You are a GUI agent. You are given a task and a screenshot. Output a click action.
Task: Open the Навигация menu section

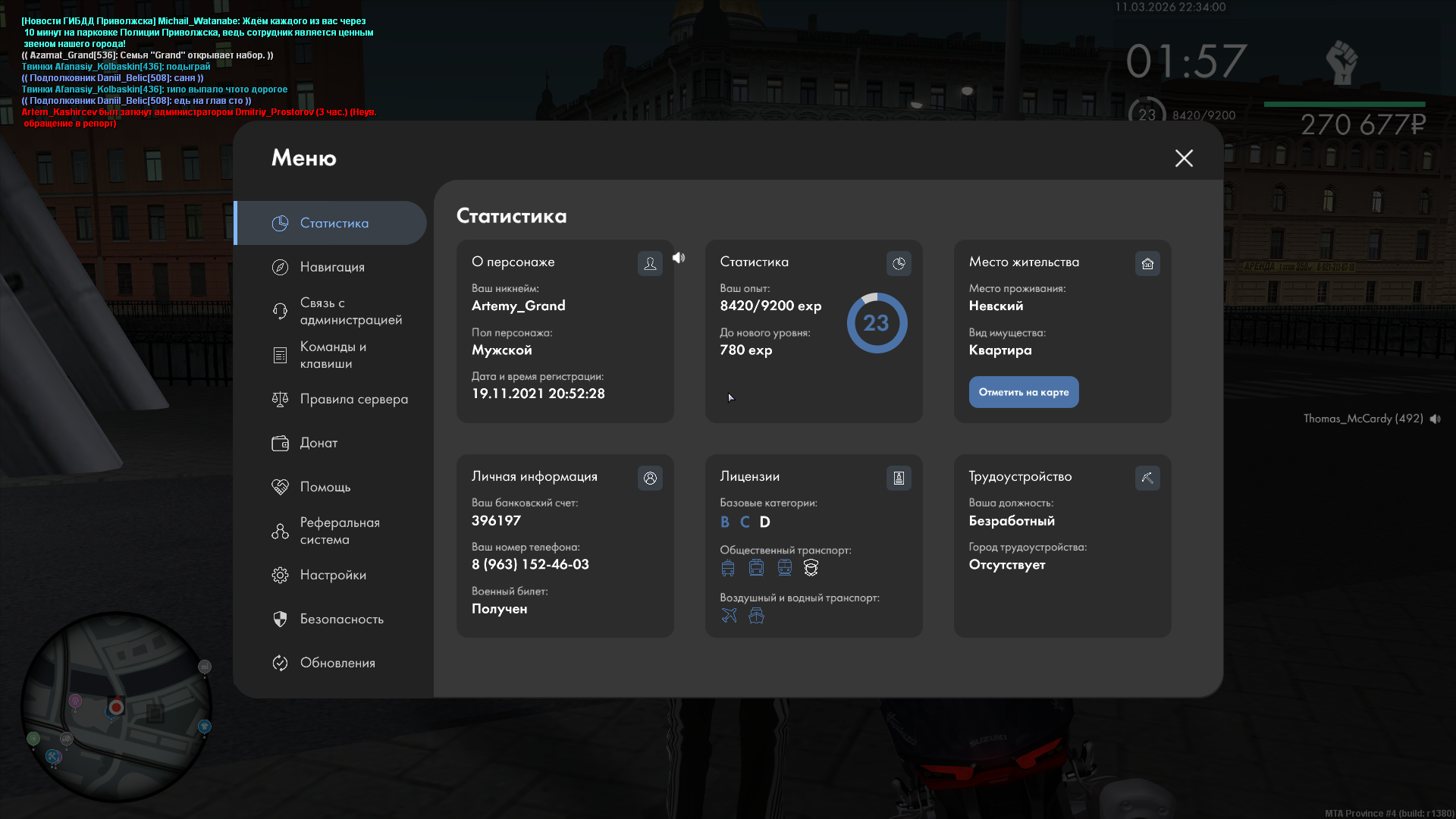(x=332, y=267)
